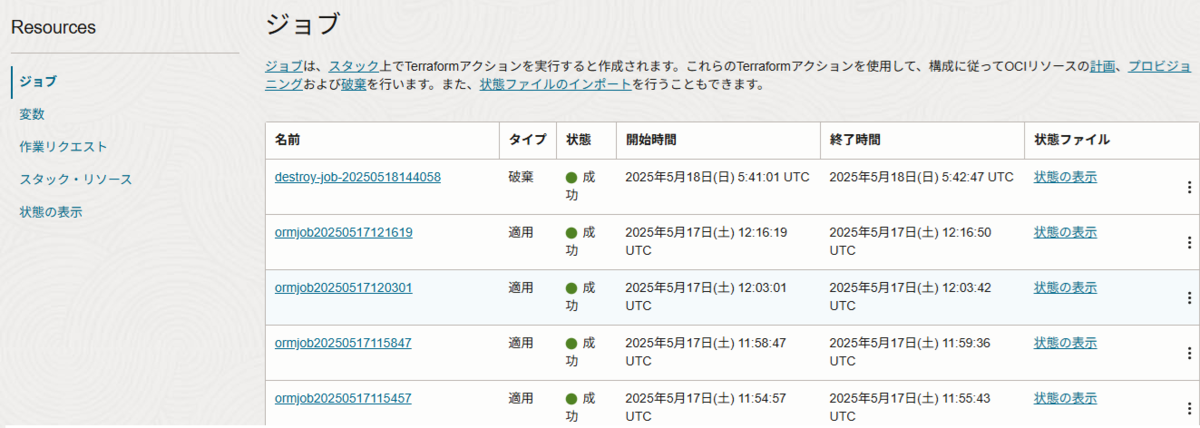Screen dimensions: 1200x428
Task: Click the 状態 column header
Action: [578, 140]
